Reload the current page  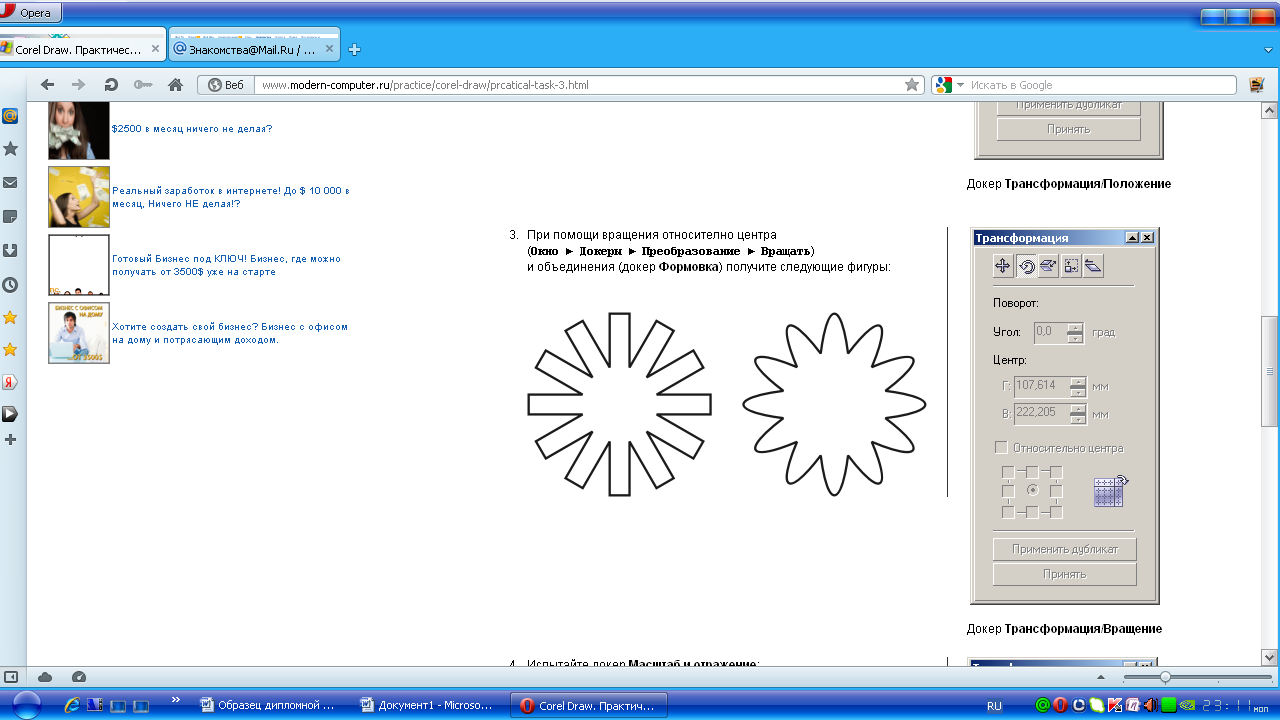pyautogui.click(x=110, y=85)
